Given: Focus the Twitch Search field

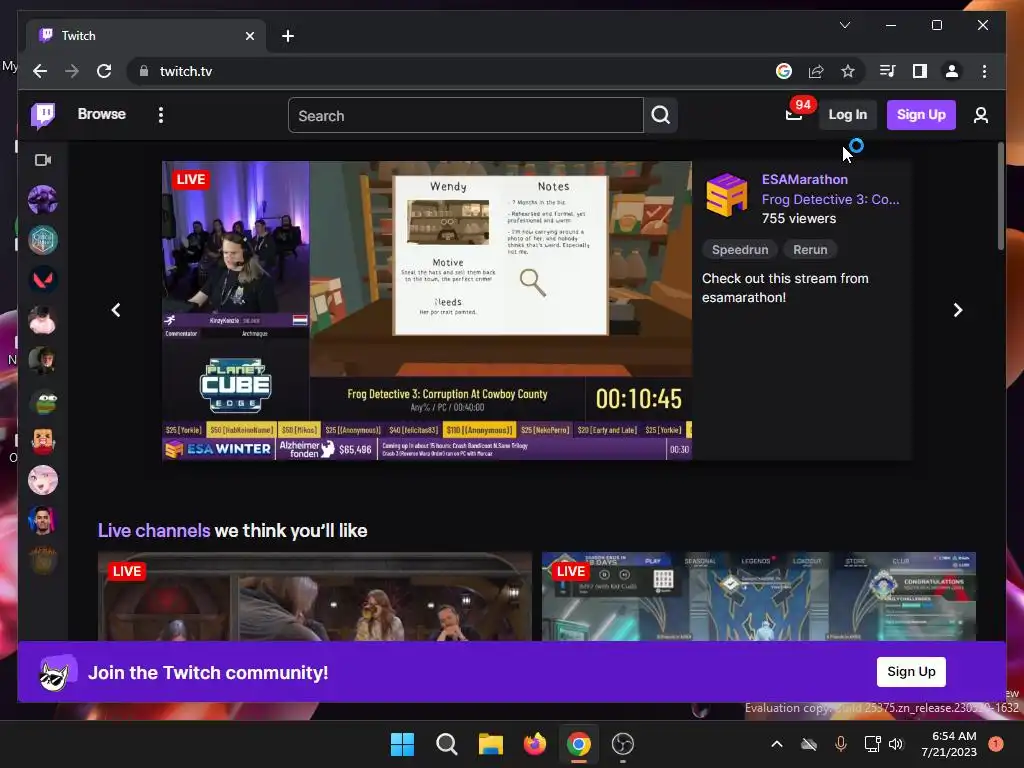Looking at the screenshot, I should pos(466,116).
